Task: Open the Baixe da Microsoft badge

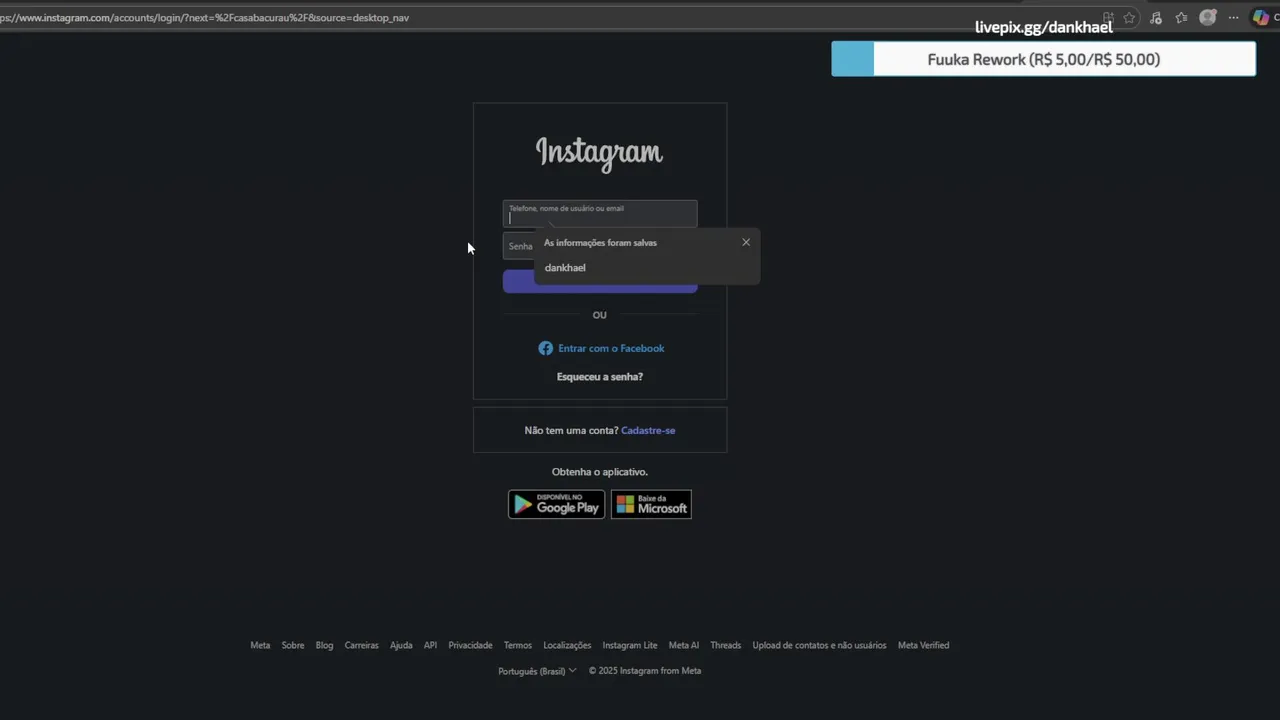Action: point(651,504)
